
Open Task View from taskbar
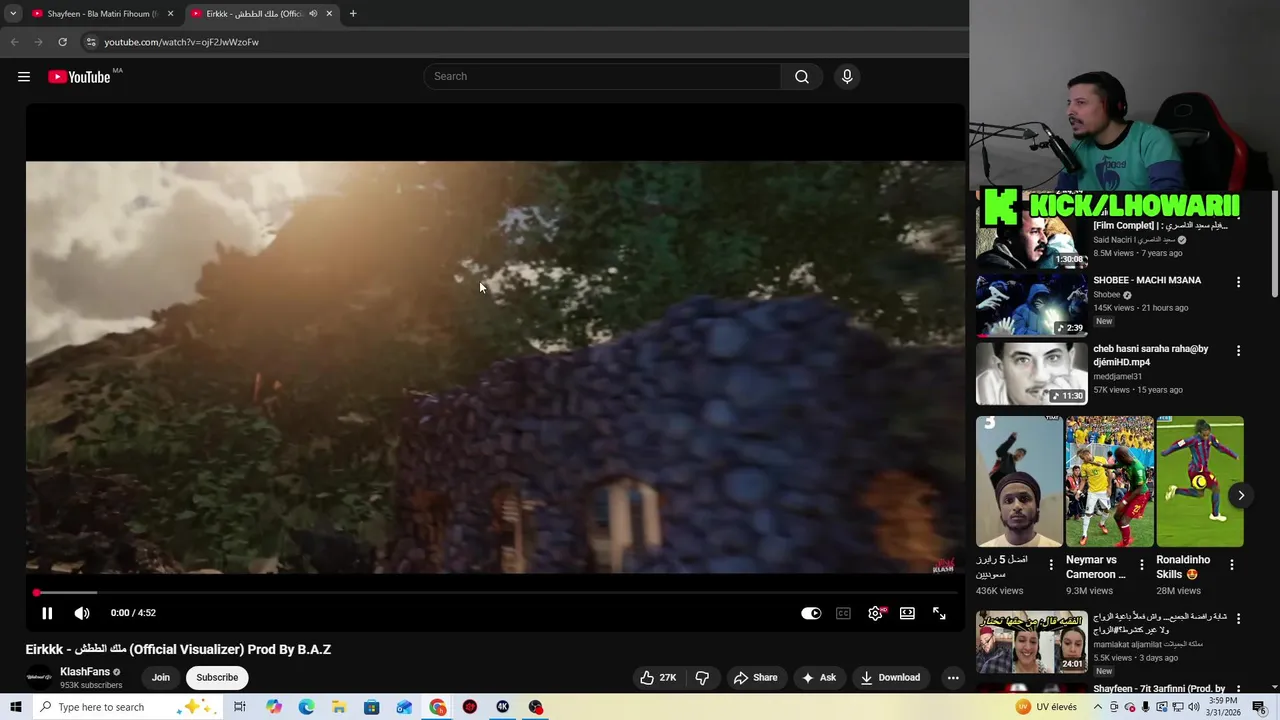tap(240, 707)
